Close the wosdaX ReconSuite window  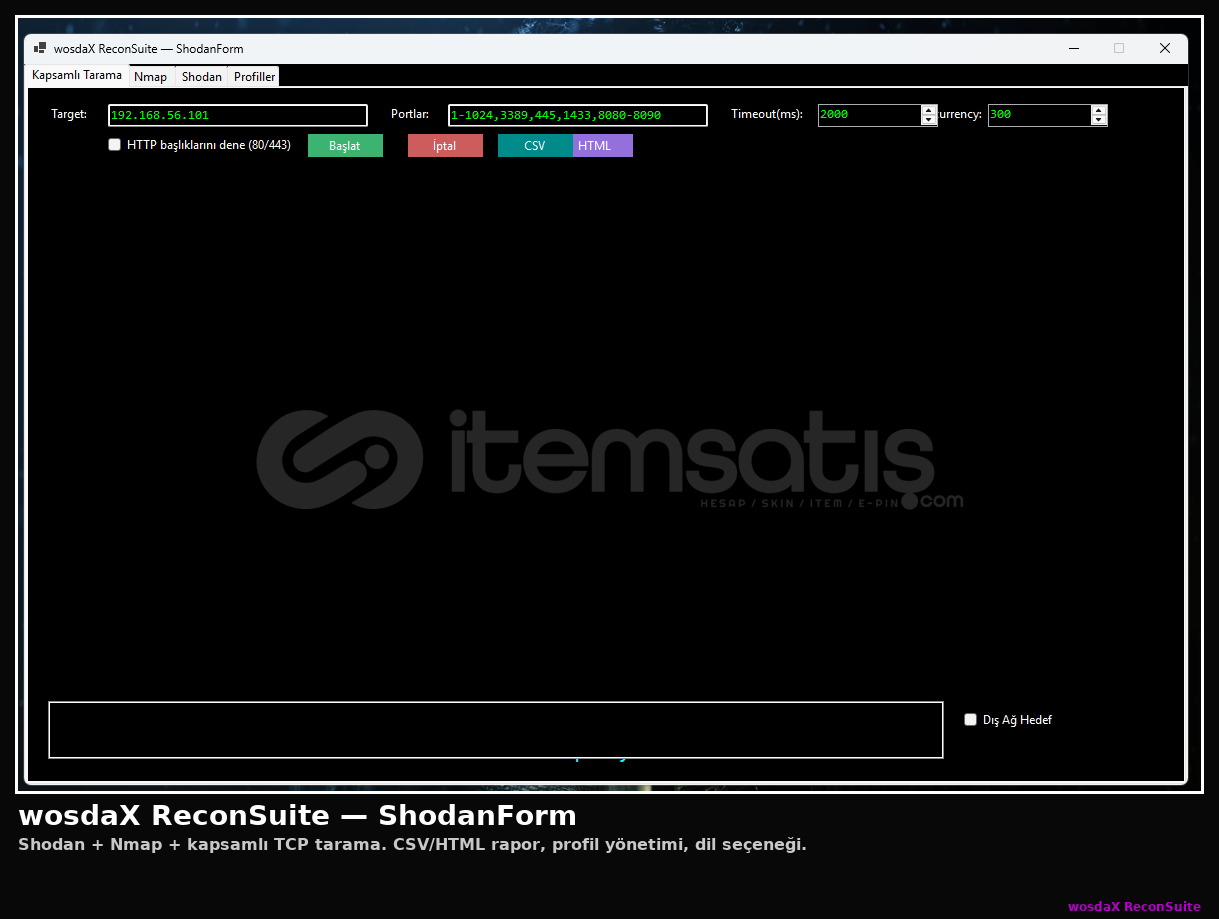[1165, 48]
